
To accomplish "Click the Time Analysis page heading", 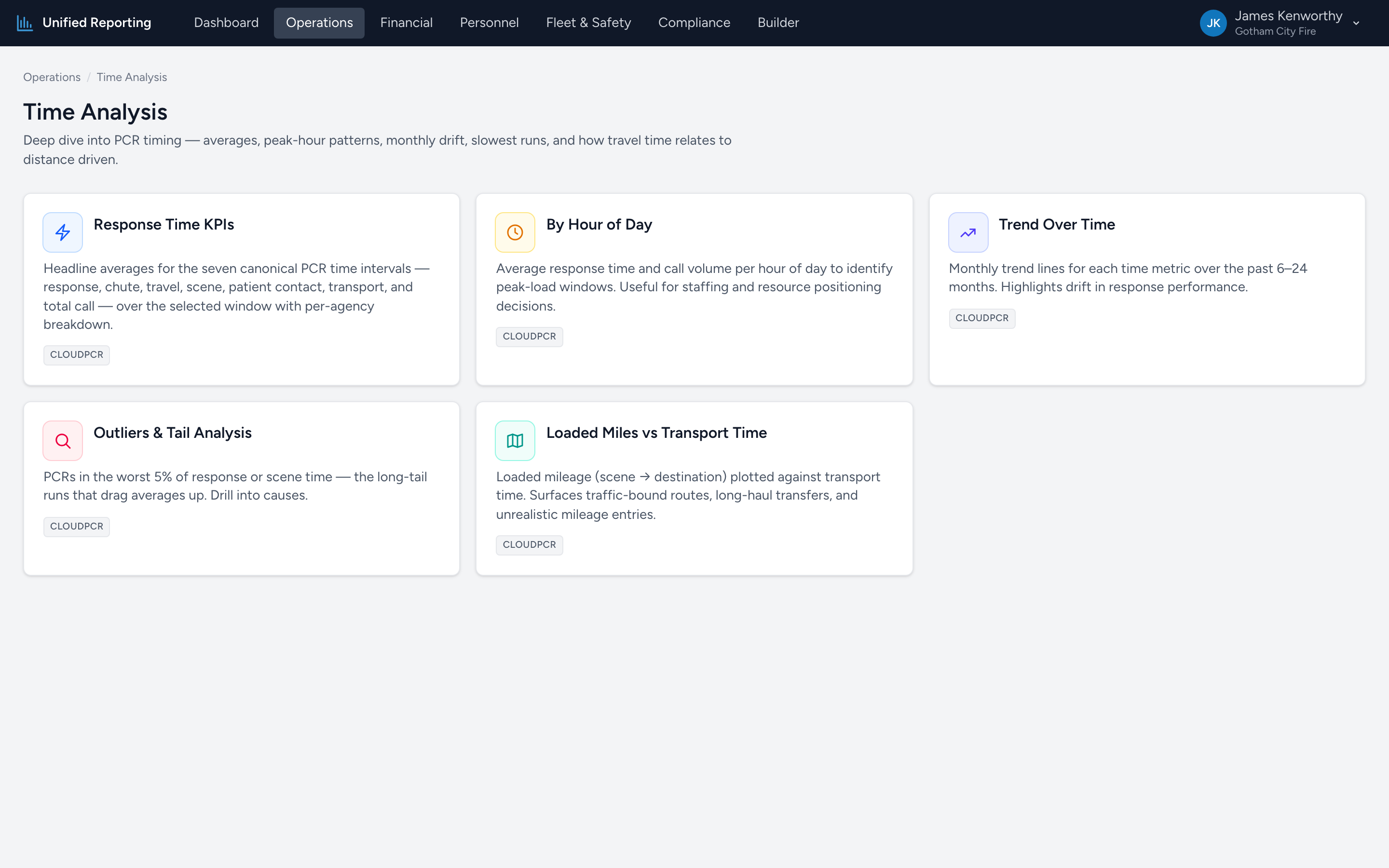I will point(95,112).
